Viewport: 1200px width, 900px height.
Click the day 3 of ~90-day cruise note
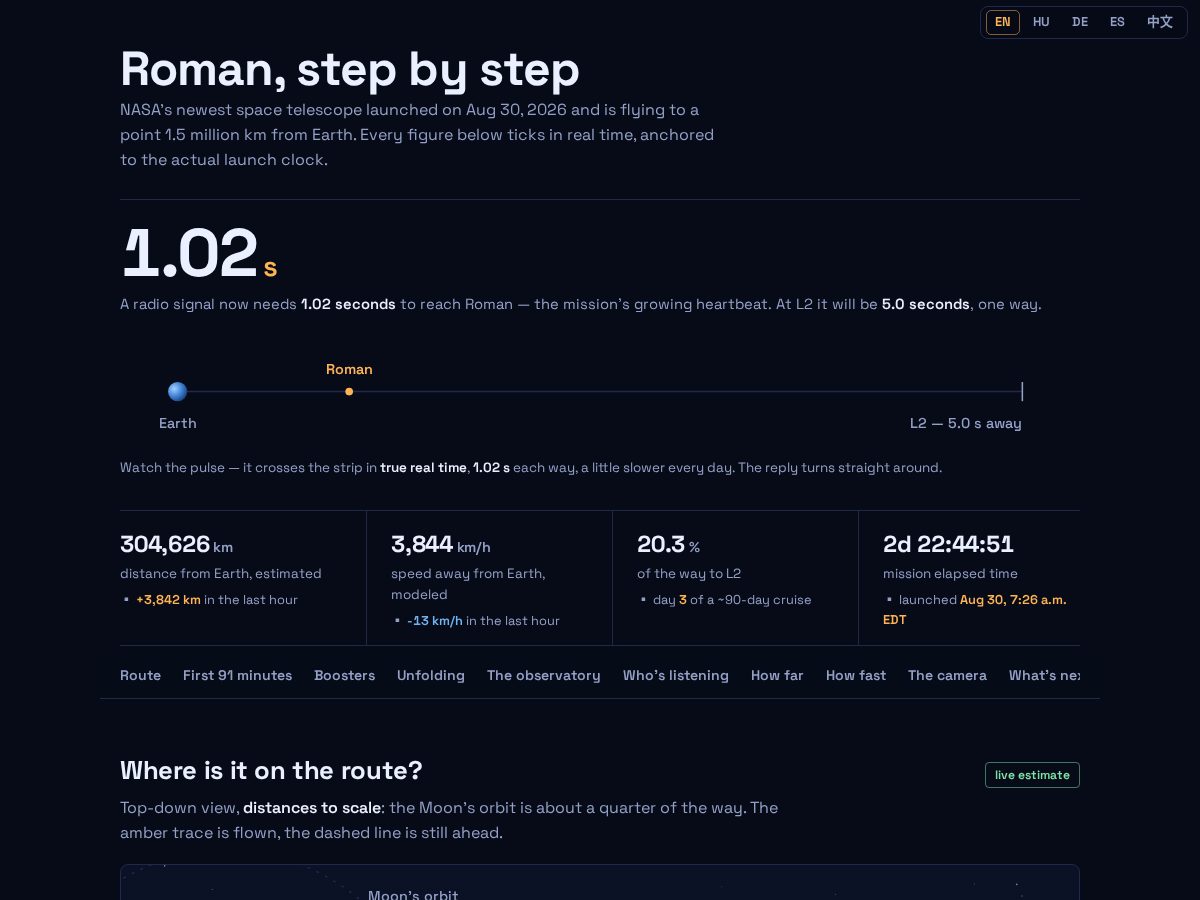pyautogui.click(x=732, y=600)
